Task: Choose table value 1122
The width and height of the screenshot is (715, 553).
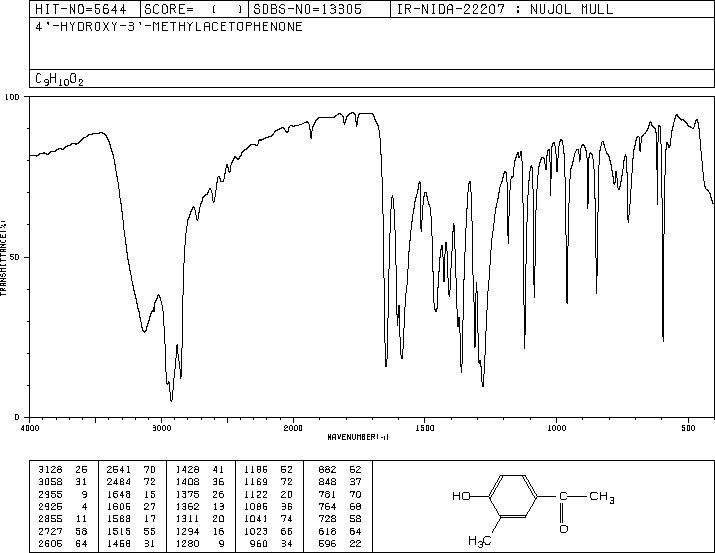Action: pyautogui.click(x=256, y=494)
